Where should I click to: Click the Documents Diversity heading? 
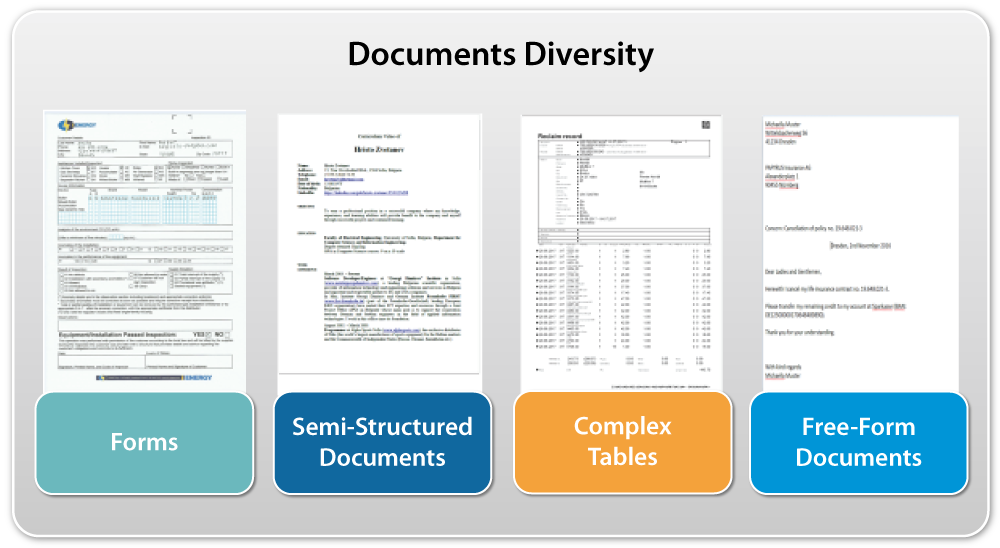pos(501,54)
